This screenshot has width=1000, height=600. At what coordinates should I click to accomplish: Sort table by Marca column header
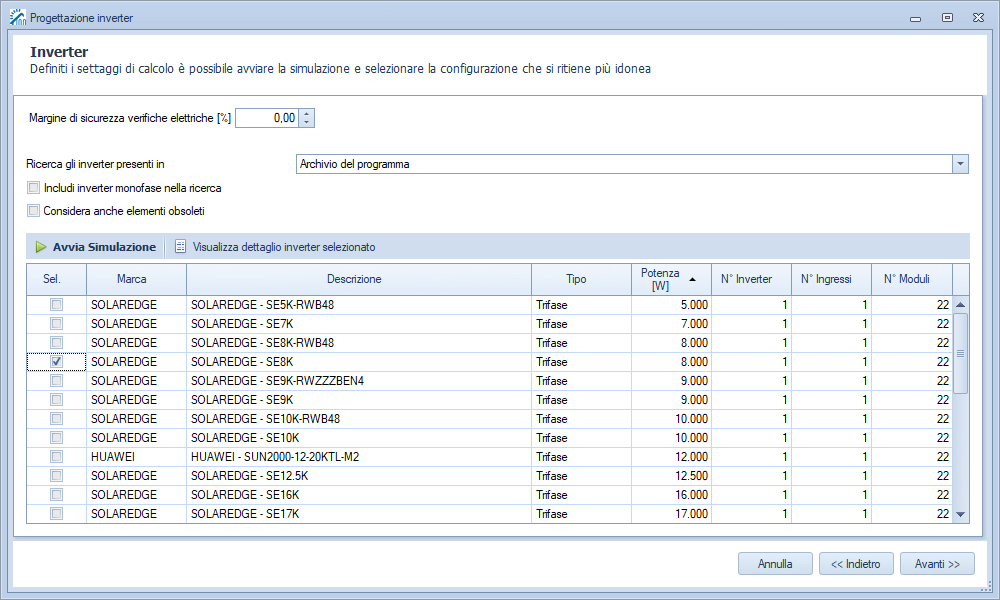pyautogui.click(x=136, y=279)
